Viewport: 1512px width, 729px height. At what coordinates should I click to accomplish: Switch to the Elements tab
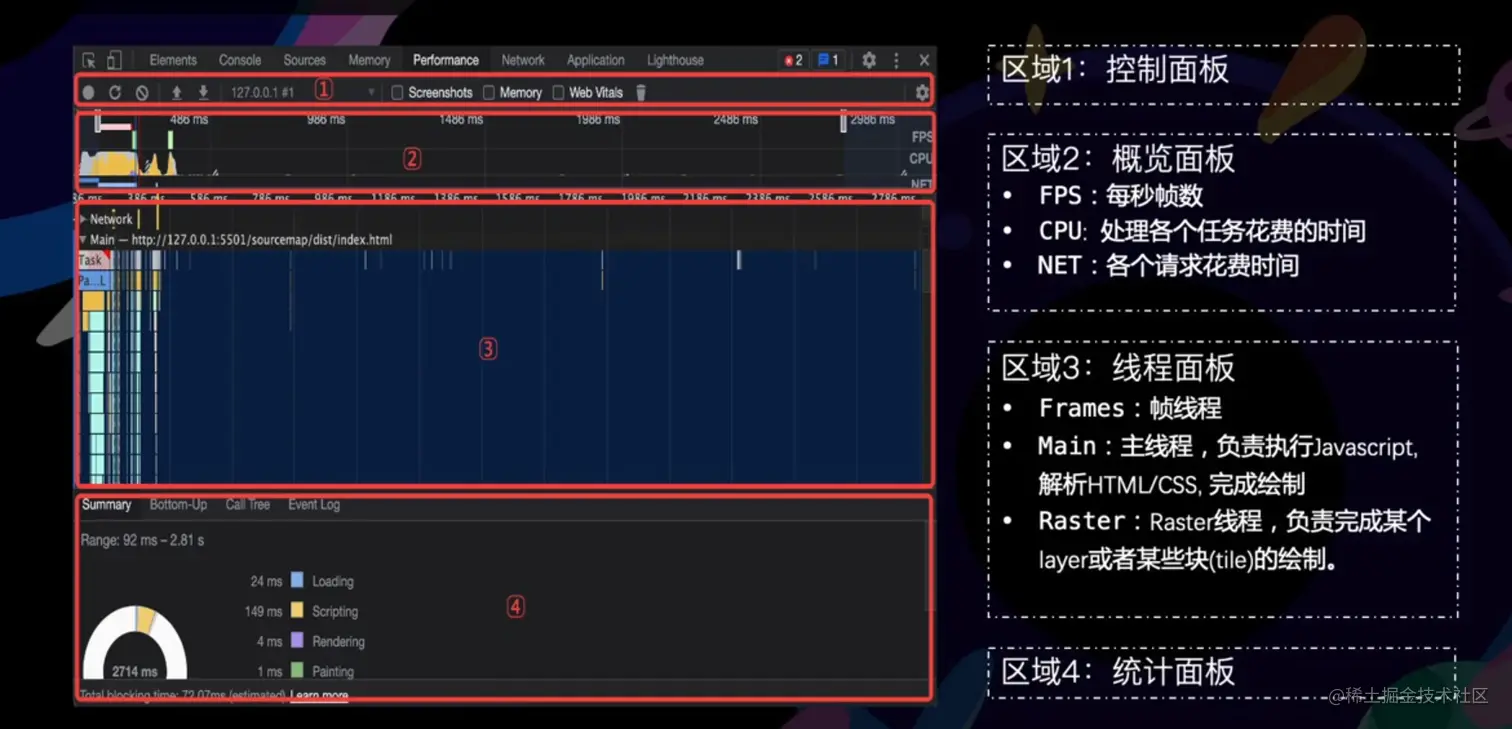(173, 60)
